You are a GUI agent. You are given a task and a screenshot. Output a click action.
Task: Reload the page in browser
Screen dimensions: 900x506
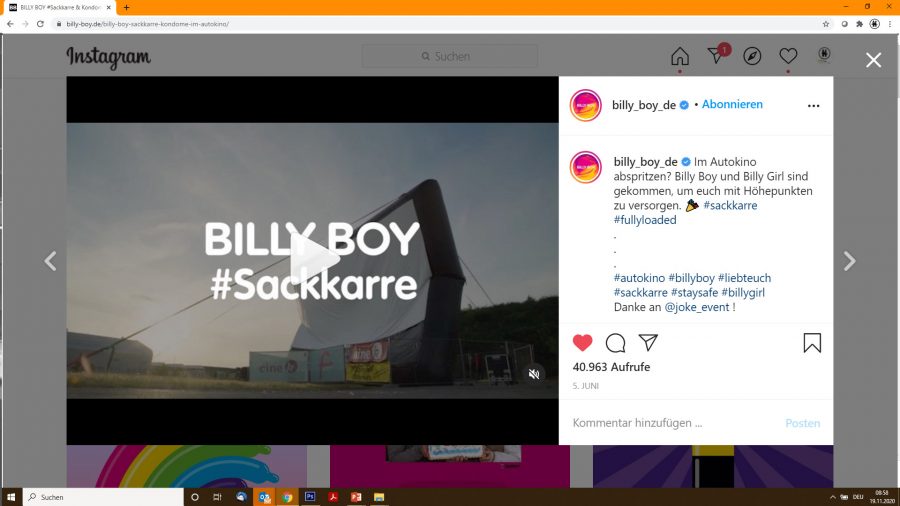40,24
